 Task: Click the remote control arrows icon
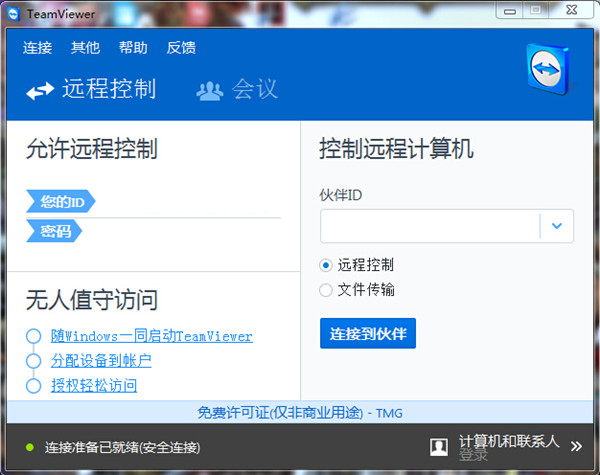tap(40, 91)
